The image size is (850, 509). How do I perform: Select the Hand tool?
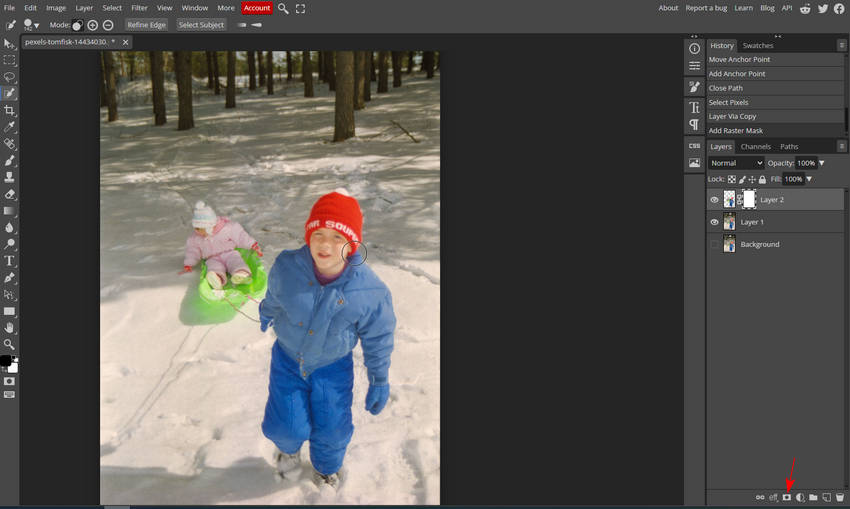pyautogui.click(x=9, y=327)
